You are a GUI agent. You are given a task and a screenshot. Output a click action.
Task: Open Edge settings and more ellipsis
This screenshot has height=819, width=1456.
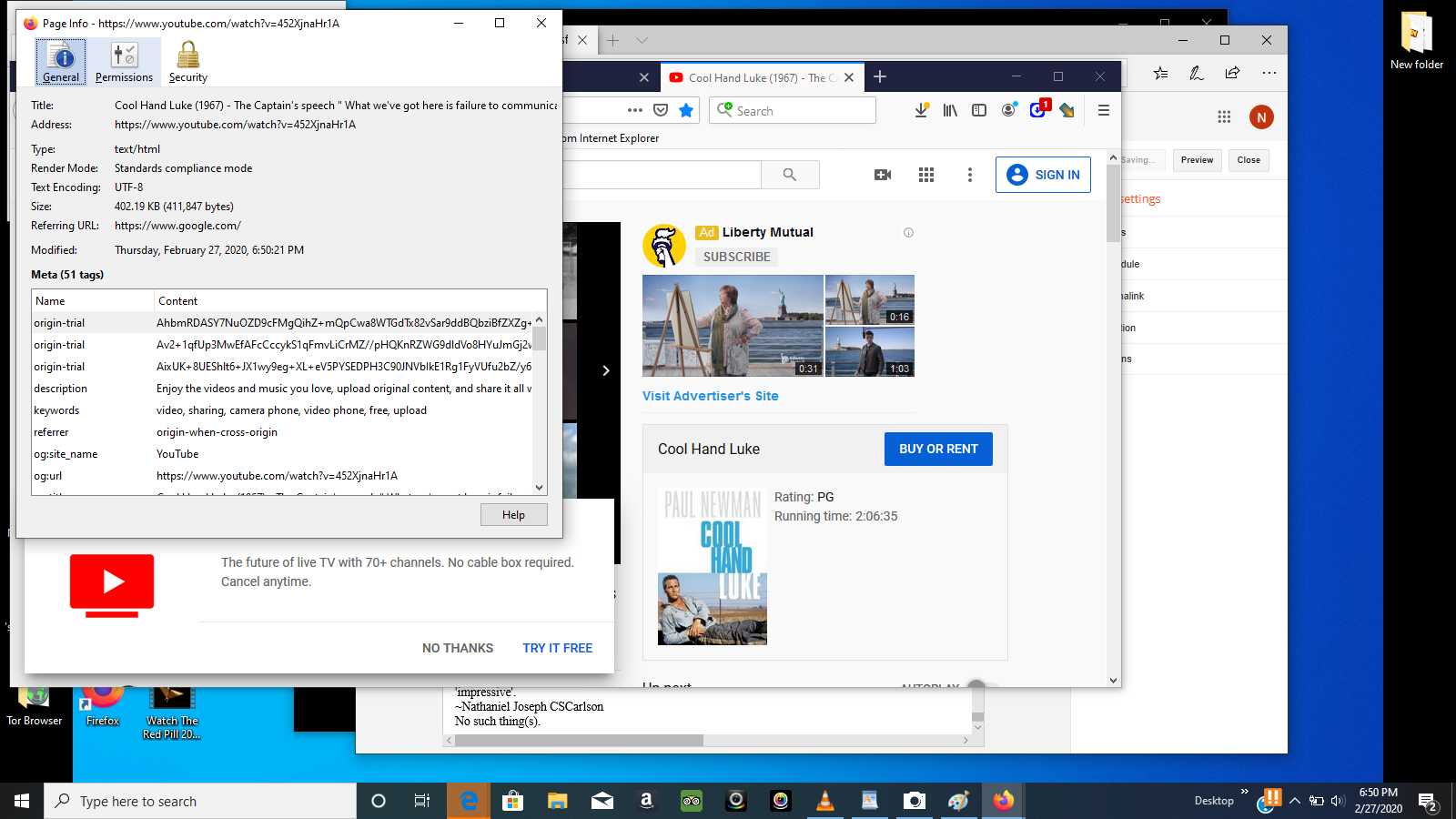click(x=1269, y=73)
